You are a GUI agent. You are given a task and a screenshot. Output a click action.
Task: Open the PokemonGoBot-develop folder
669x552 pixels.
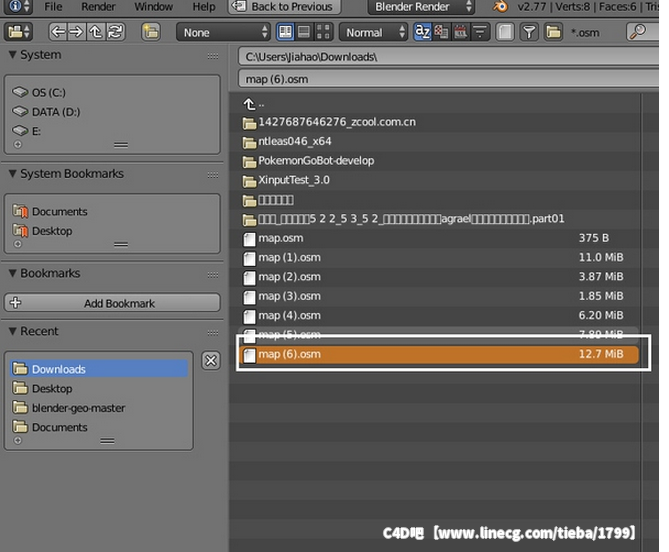pyautogui.click(x=439, y=161)
